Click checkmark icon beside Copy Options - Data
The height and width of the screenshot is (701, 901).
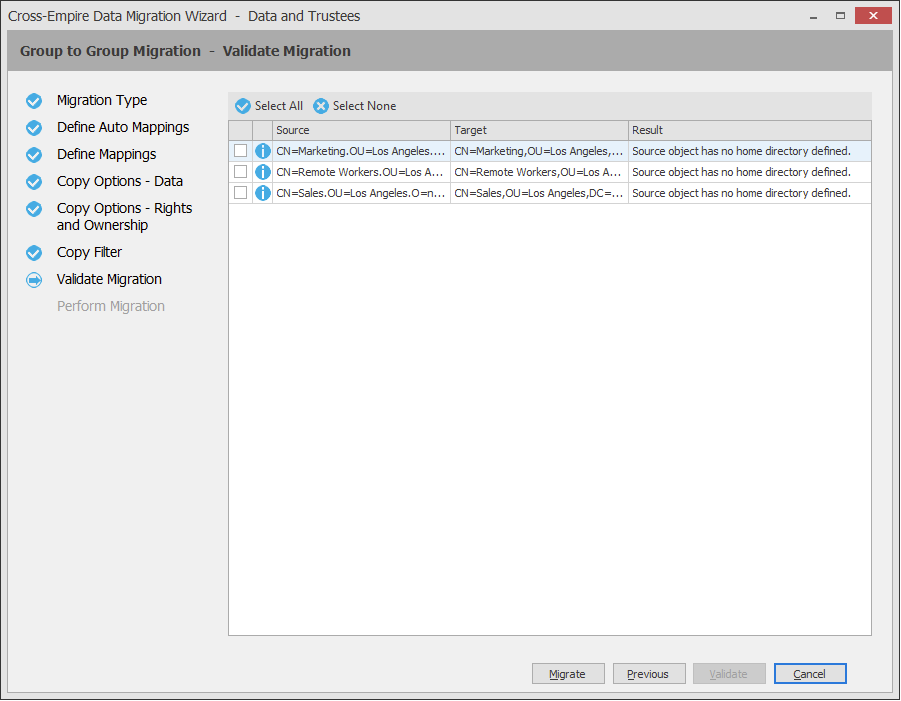pos(34,182)
